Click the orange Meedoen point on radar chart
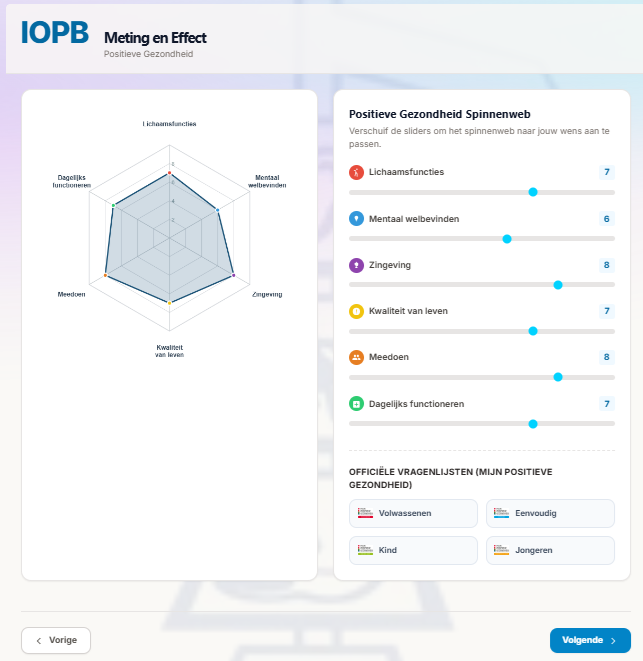The width and height of the screenshot is (643, 661). [105, 275]
